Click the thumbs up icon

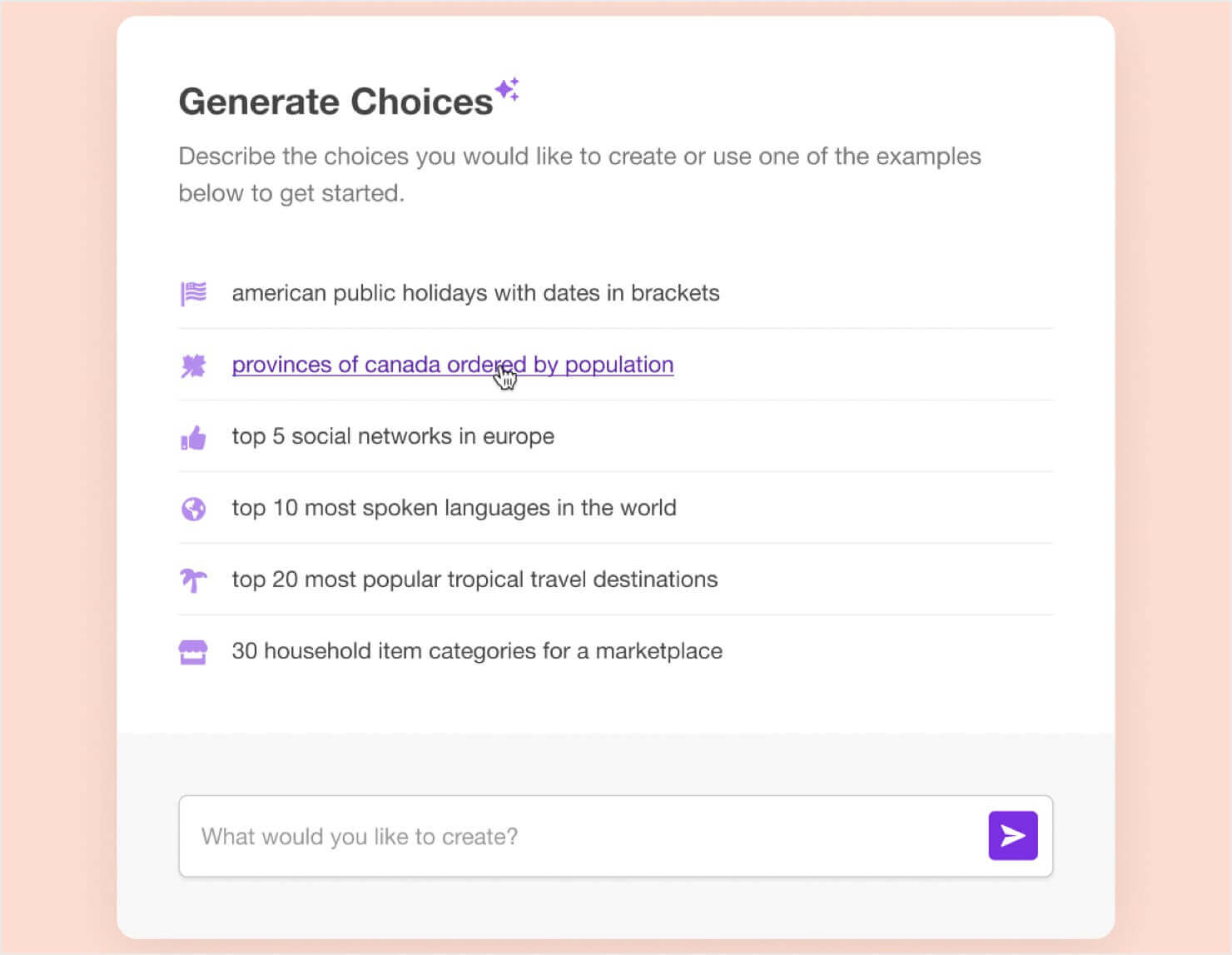pyautogui.click(x=193, y=436)
